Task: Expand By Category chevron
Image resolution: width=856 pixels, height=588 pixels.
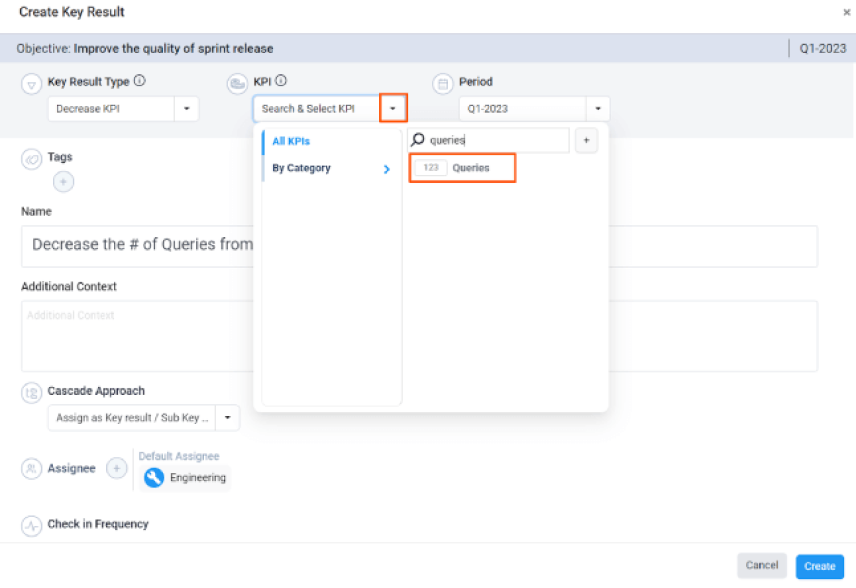Action: pos(387,169)
